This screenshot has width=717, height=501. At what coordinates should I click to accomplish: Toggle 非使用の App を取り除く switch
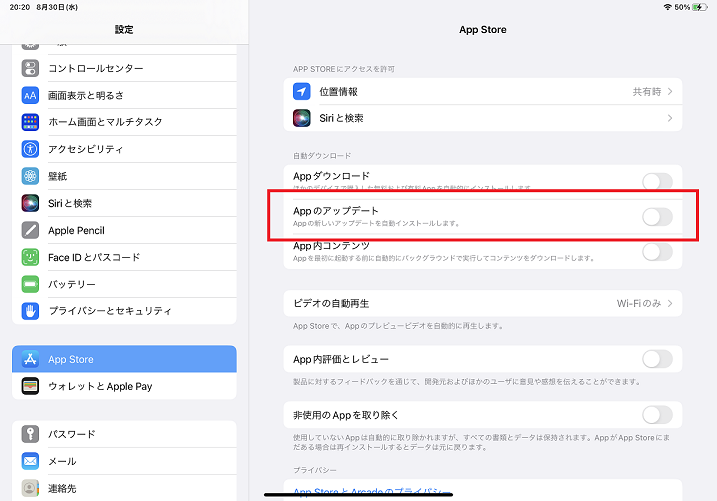[657, 415]
